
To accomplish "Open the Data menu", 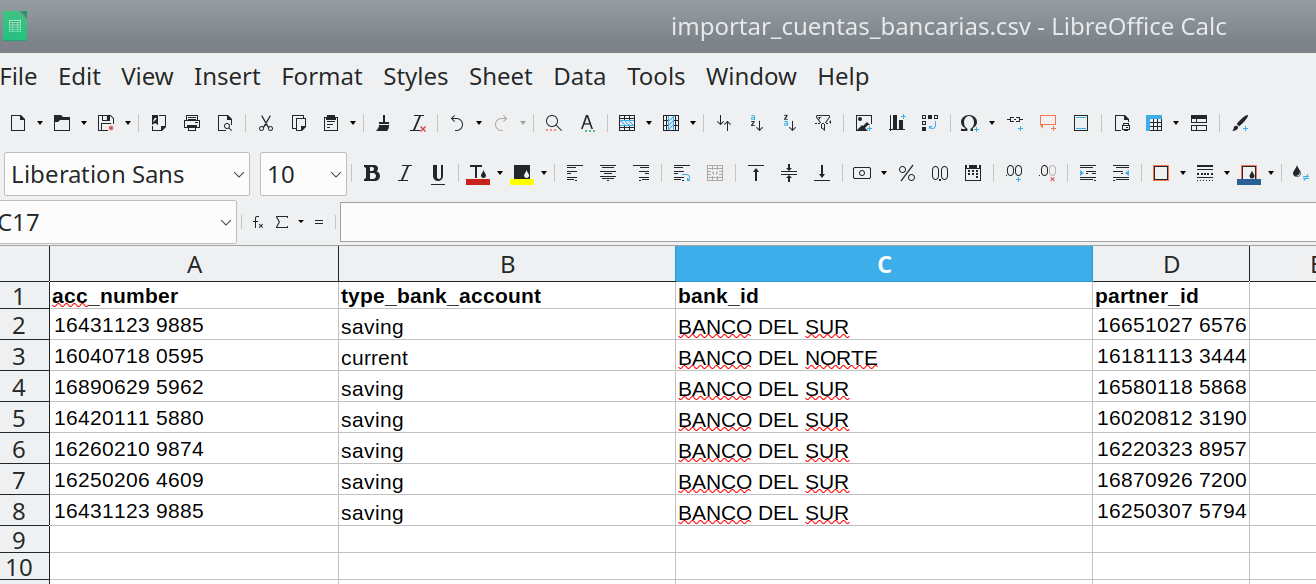I will tap(579, 77).
